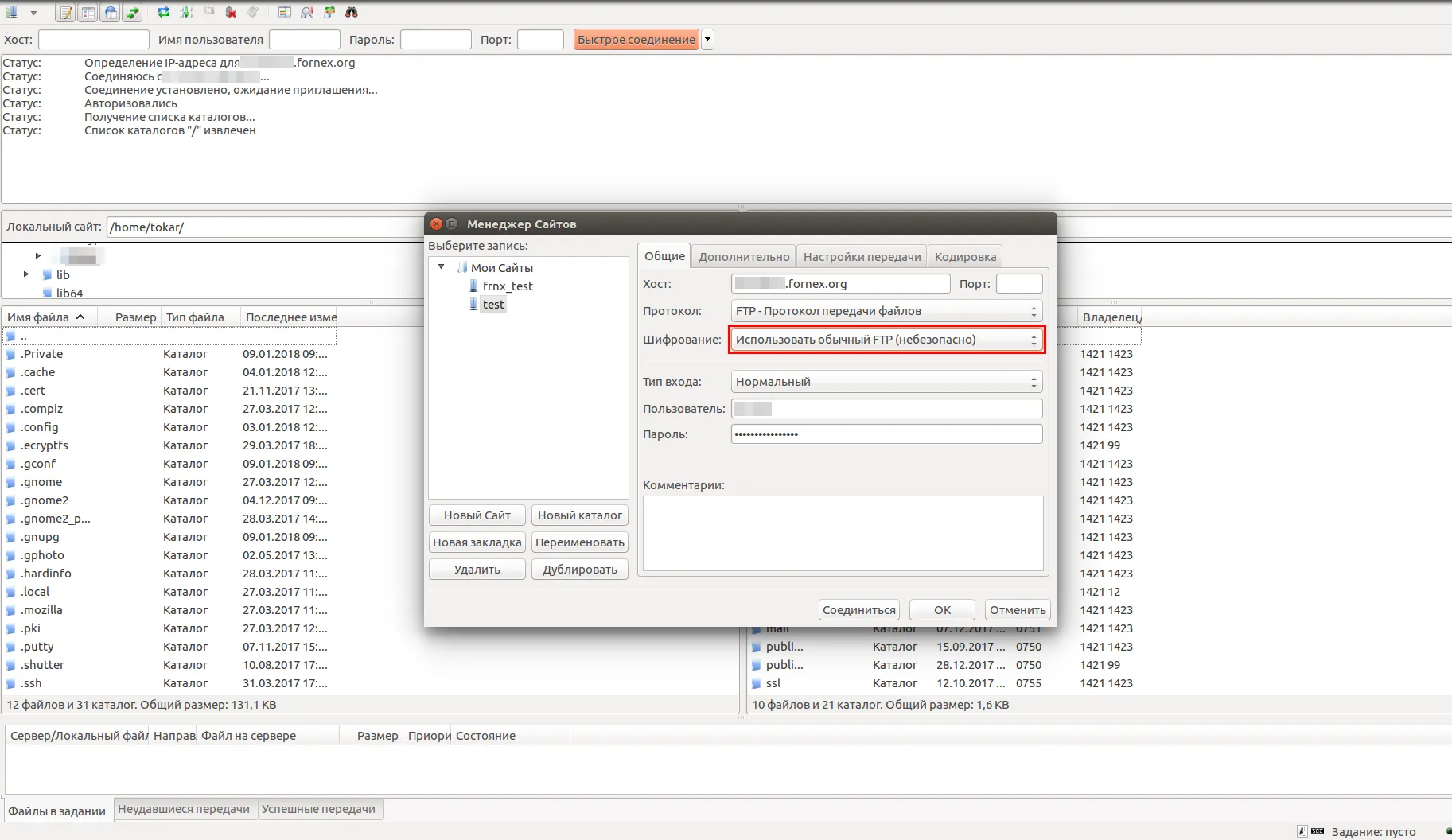The height and width of the screenshot is (840, 1452).
Task: Refresh the file and folder lists
Action: coord(163,12)
